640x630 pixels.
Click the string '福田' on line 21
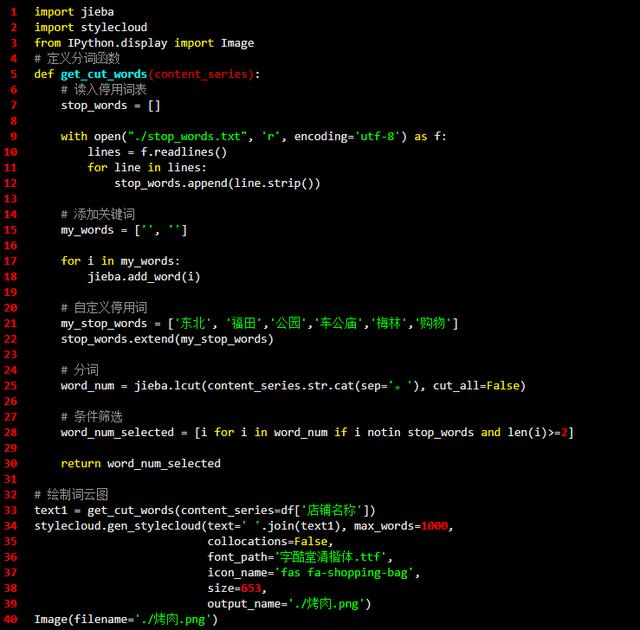(x=243, y=324)
